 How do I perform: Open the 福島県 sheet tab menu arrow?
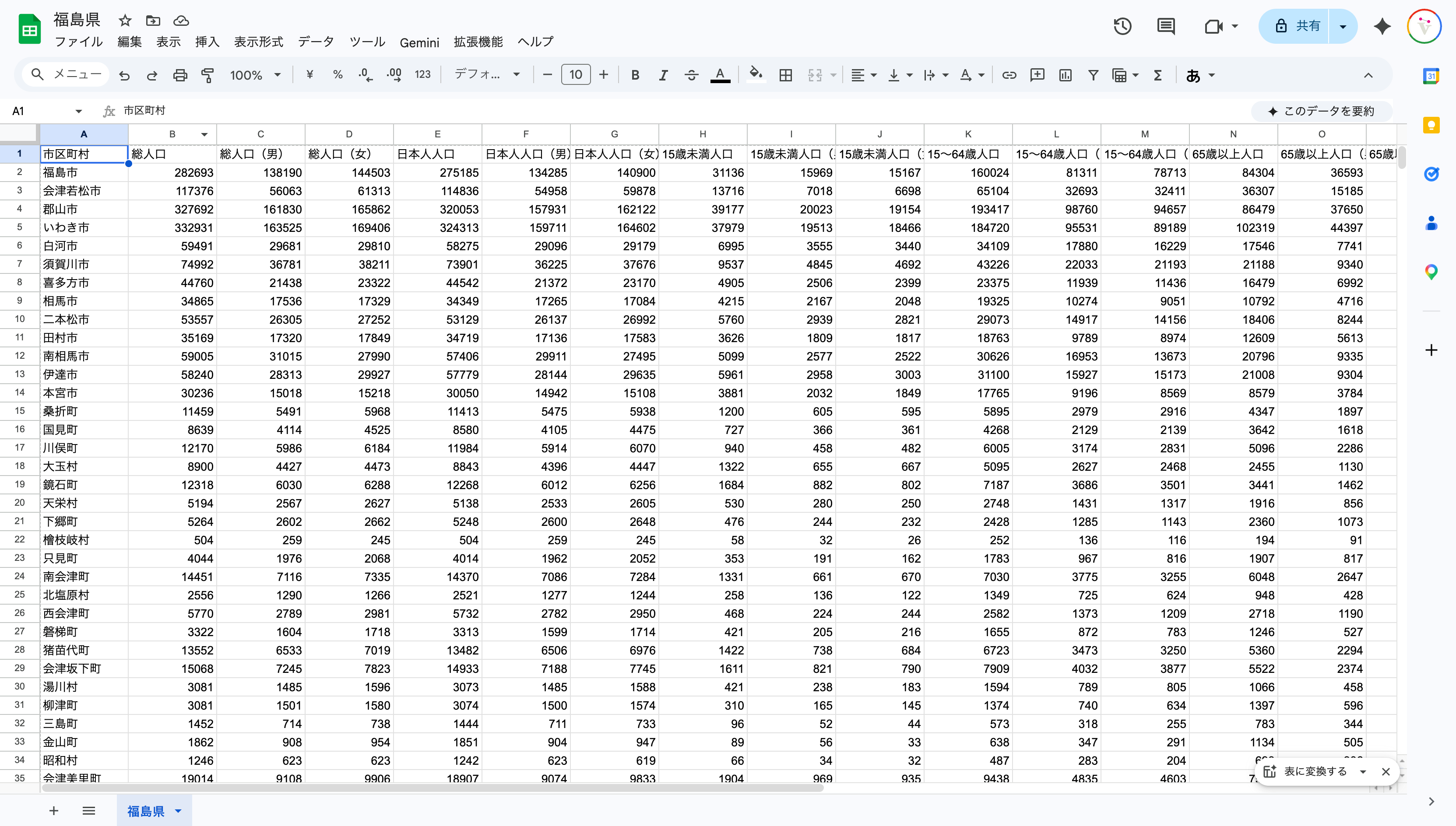[x=178, y=811]
